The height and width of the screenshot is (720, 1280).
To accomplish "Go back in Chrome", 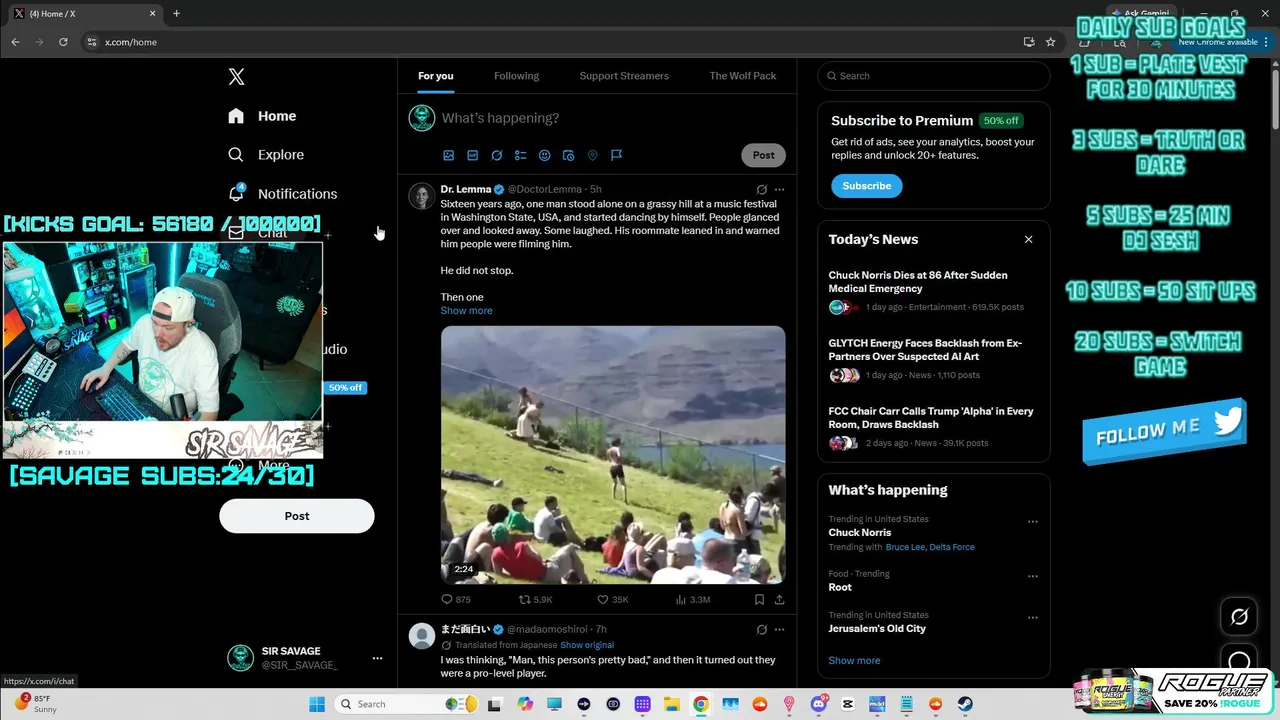I will pos(15,42).
